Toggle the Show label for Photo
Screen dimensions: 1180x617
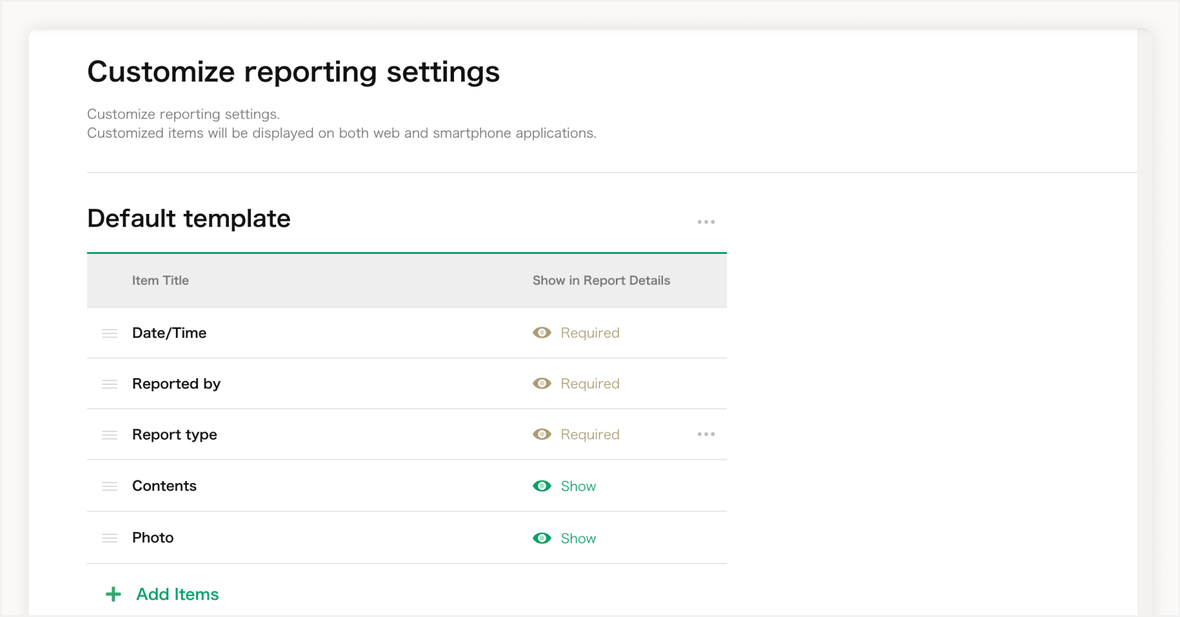578,538
